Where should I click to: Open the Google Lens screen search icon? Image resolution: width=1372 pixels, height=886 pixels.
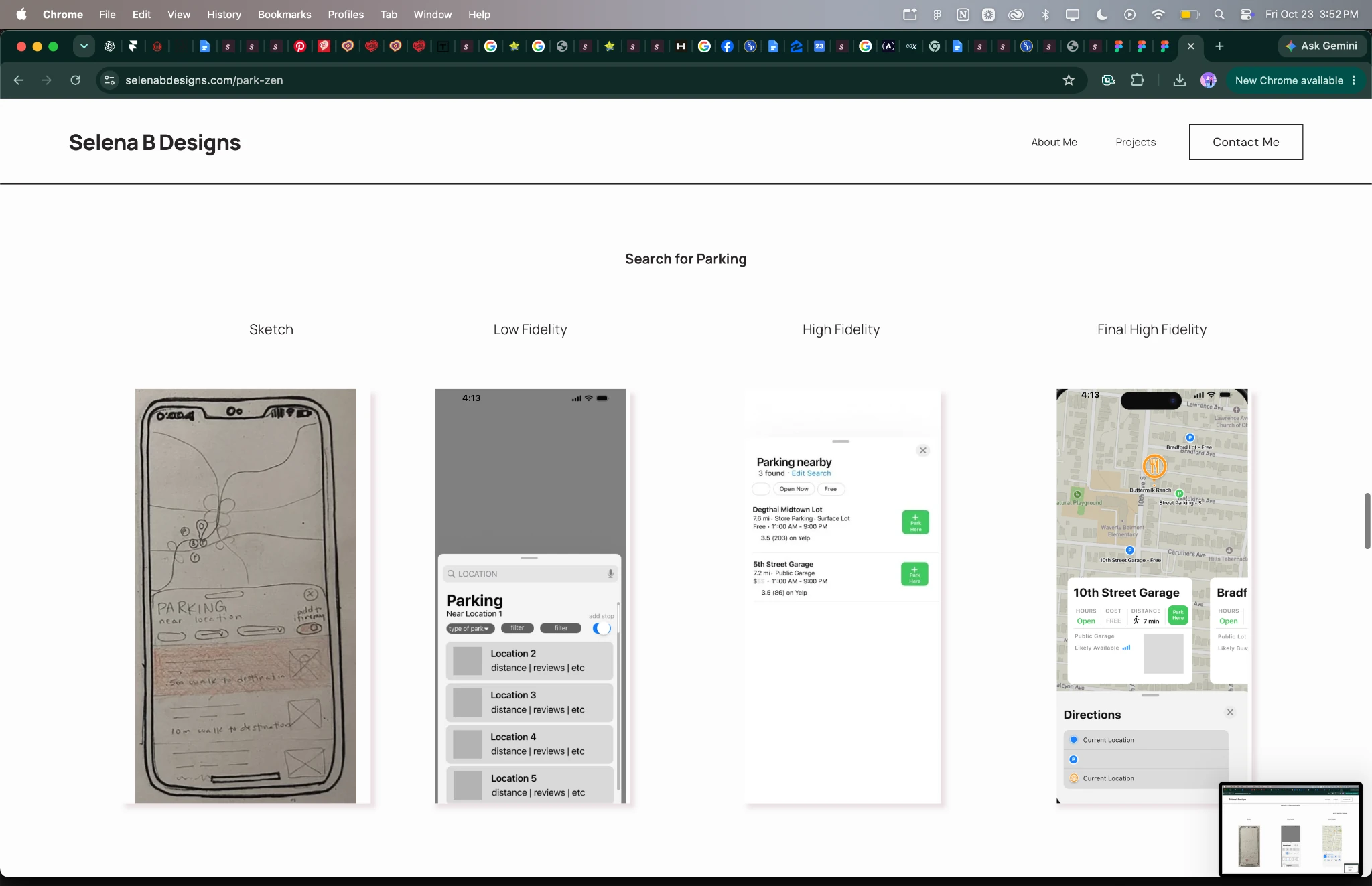click(1108, 80)
